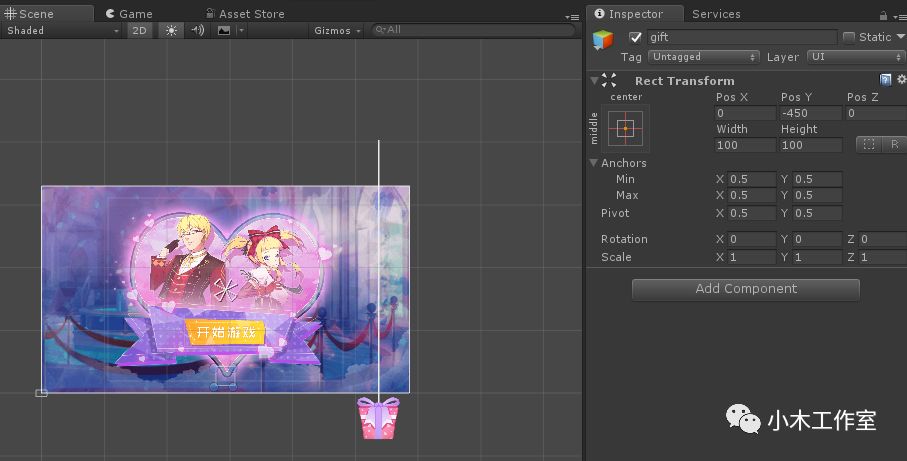Viewport: 907px width, 461px height.
Task: Toggle 2D scene view mode
Action: (139, 30)
